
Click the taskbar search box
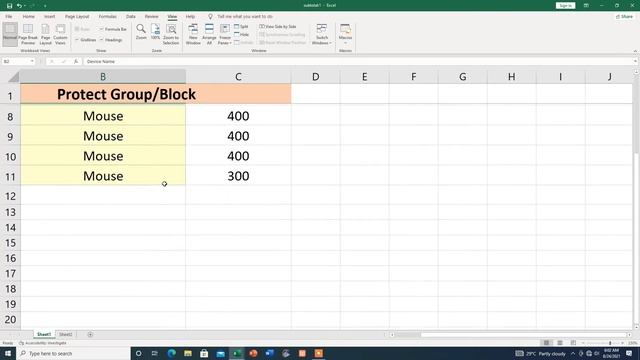pos(73,353)
